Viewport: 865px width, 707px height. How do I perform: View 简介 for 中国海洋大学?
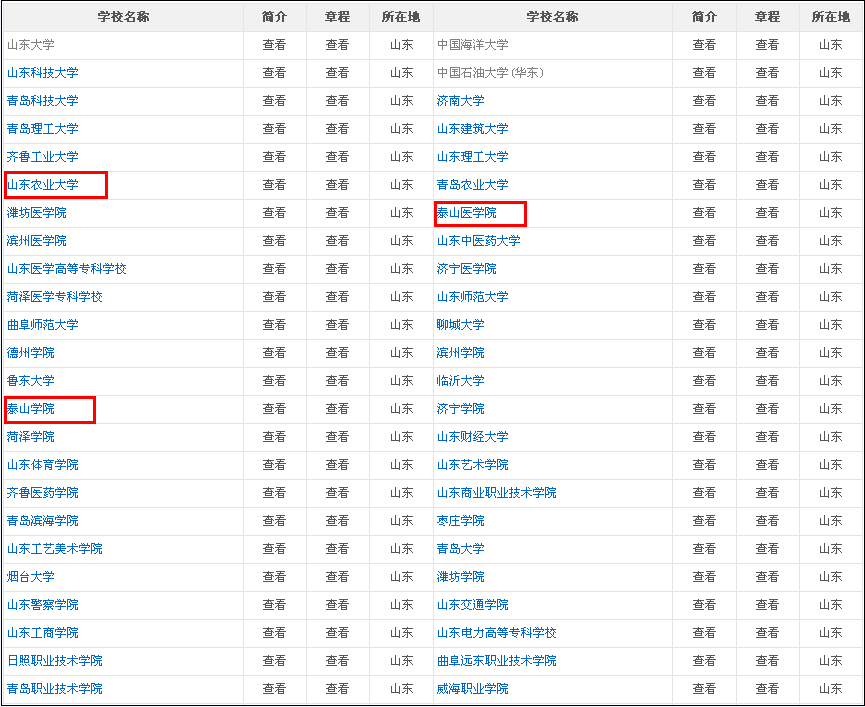[x=704, y=45]
